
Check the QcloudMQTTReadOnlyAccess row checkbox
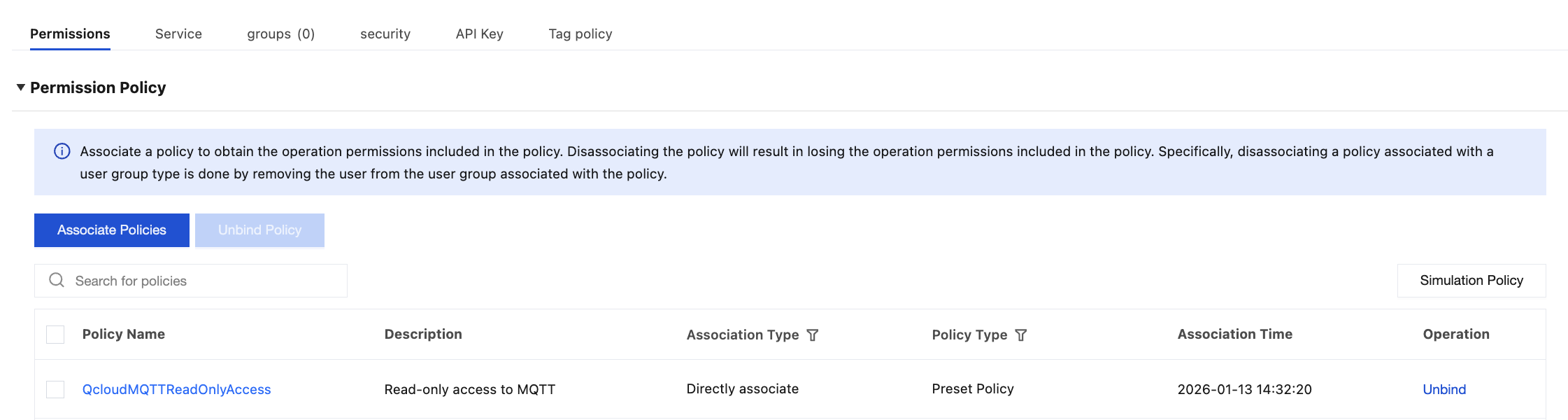click(x=55, y=389)
